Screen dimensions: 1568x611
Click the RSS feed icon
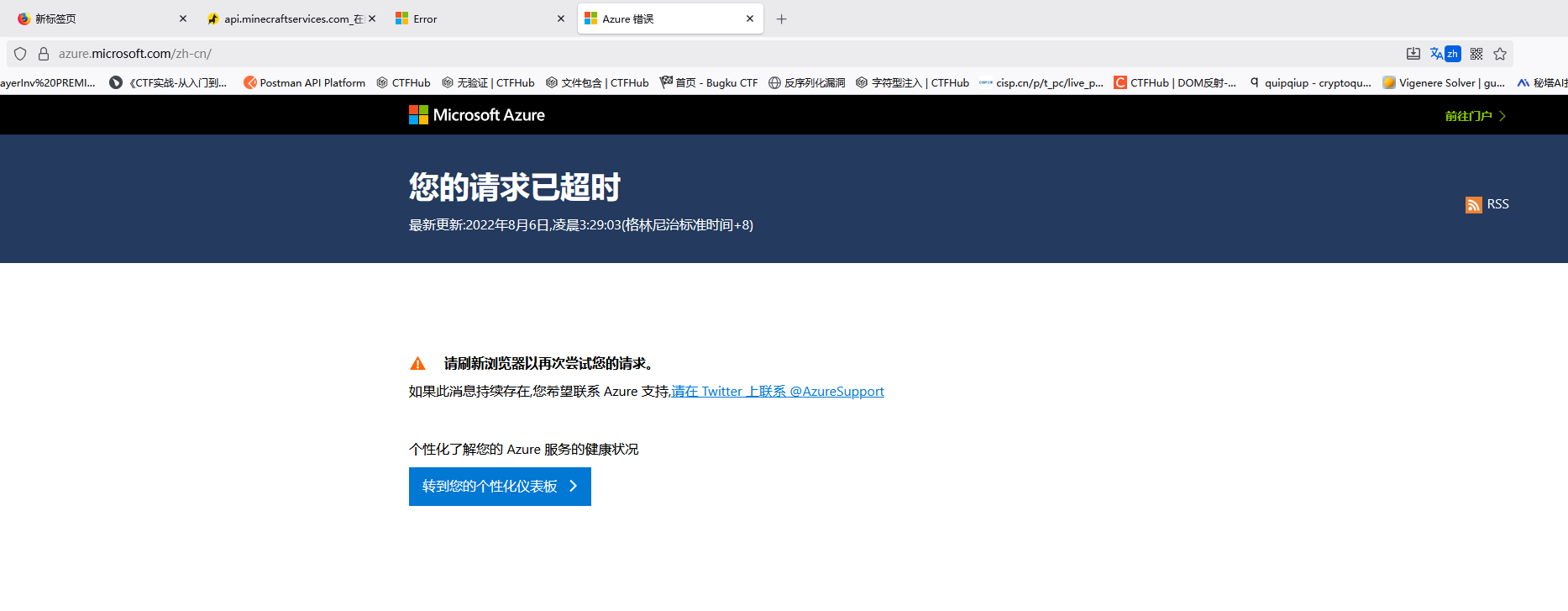[x=1473, y=205]
